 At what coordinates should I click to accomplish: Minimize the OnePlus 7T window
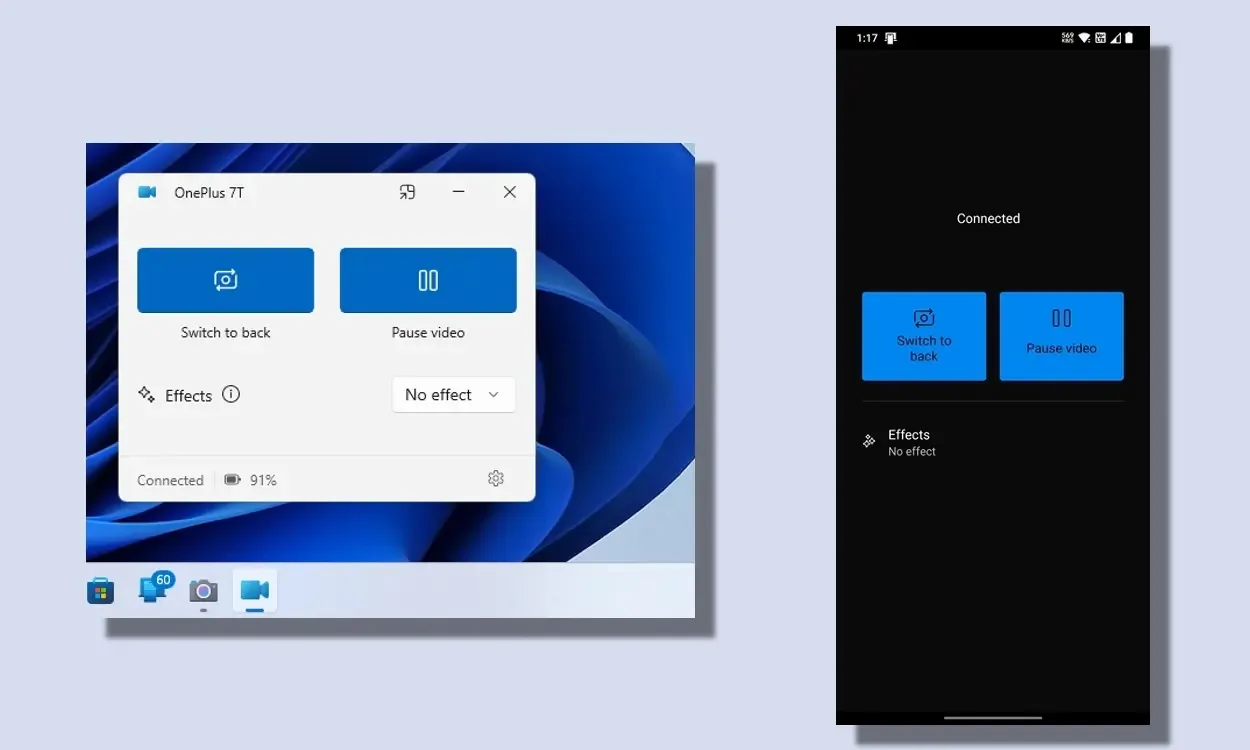458,192
